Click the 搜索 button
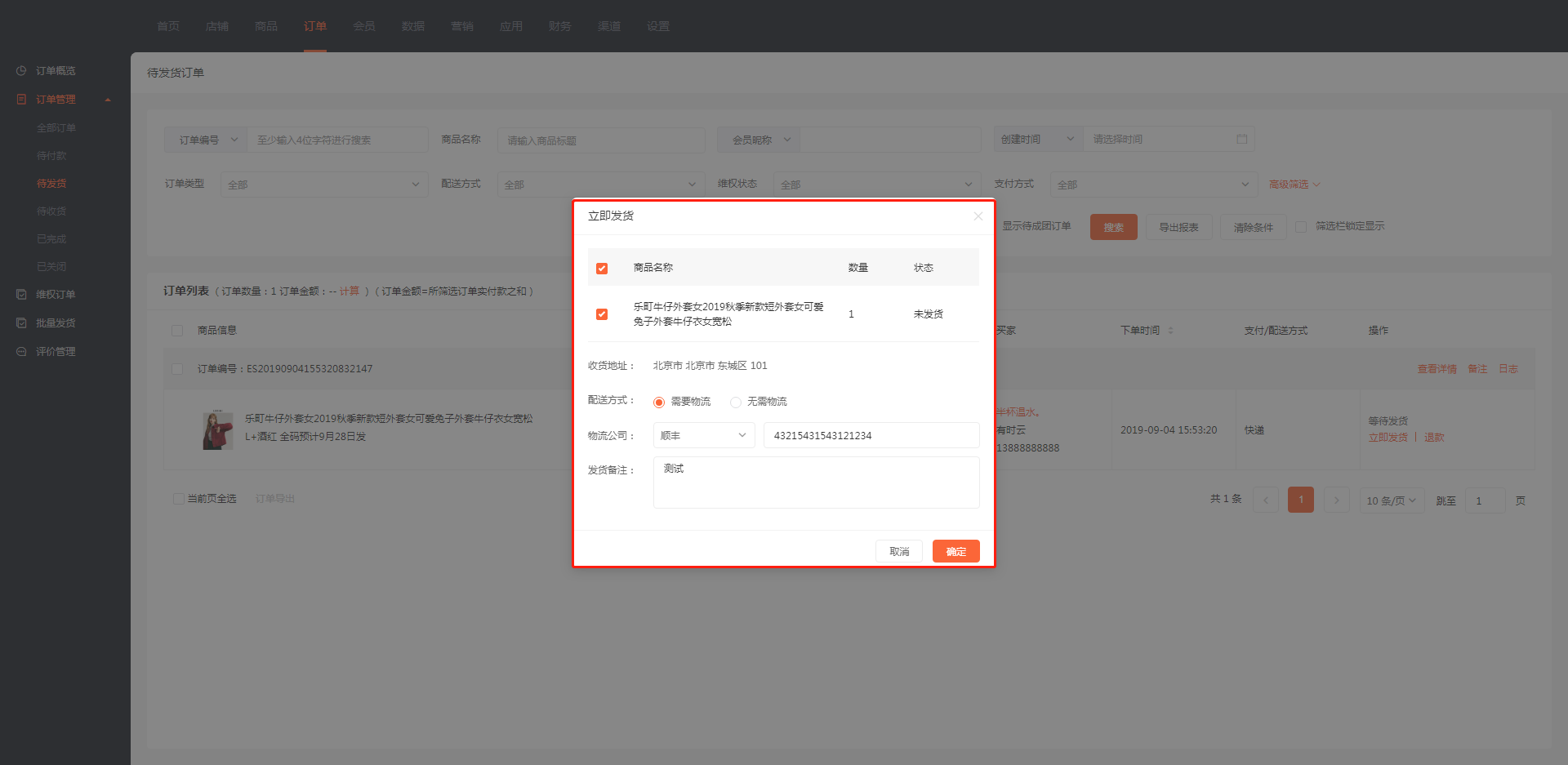 [1114, 227]
